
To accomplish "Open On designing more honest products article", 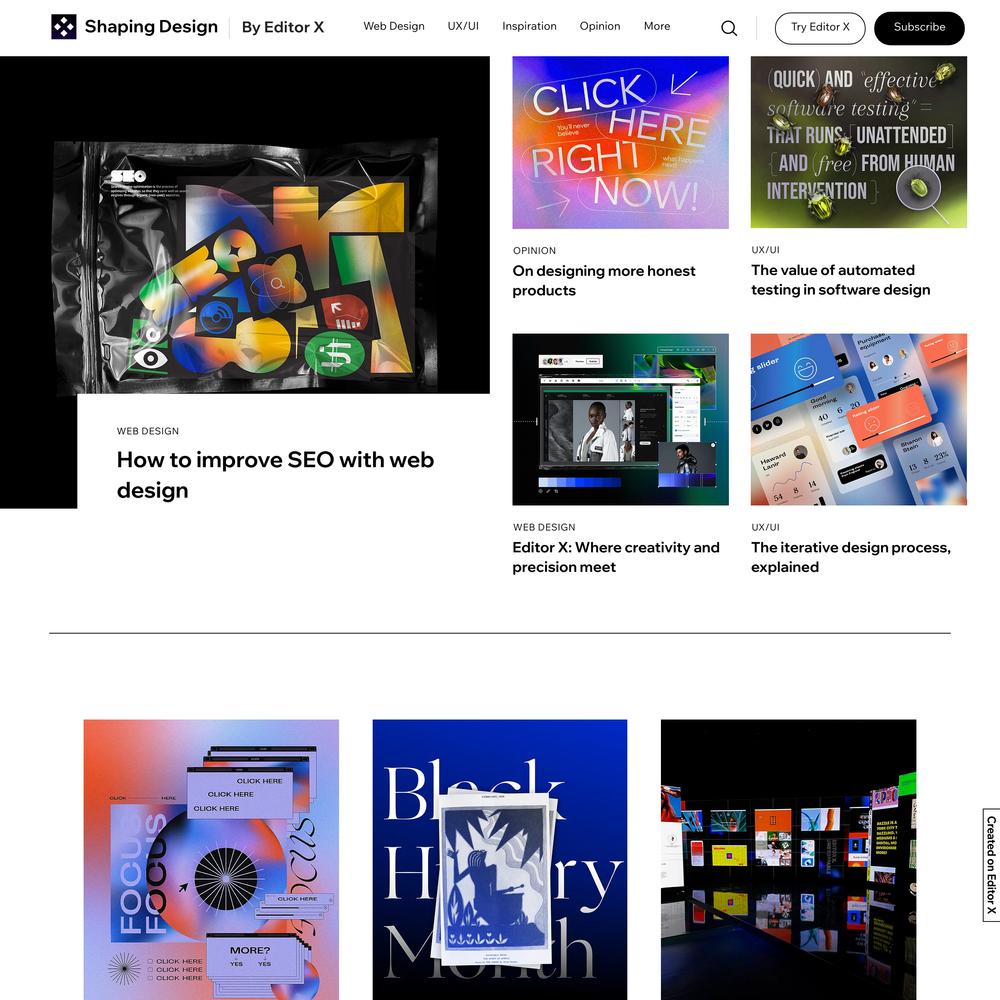I will [x=603, y=281].
